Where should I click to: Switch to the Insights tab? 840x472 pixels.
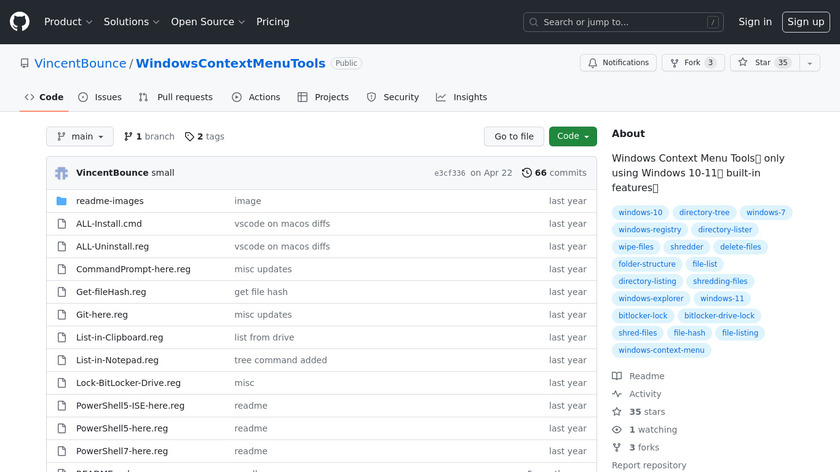(462, 97)
